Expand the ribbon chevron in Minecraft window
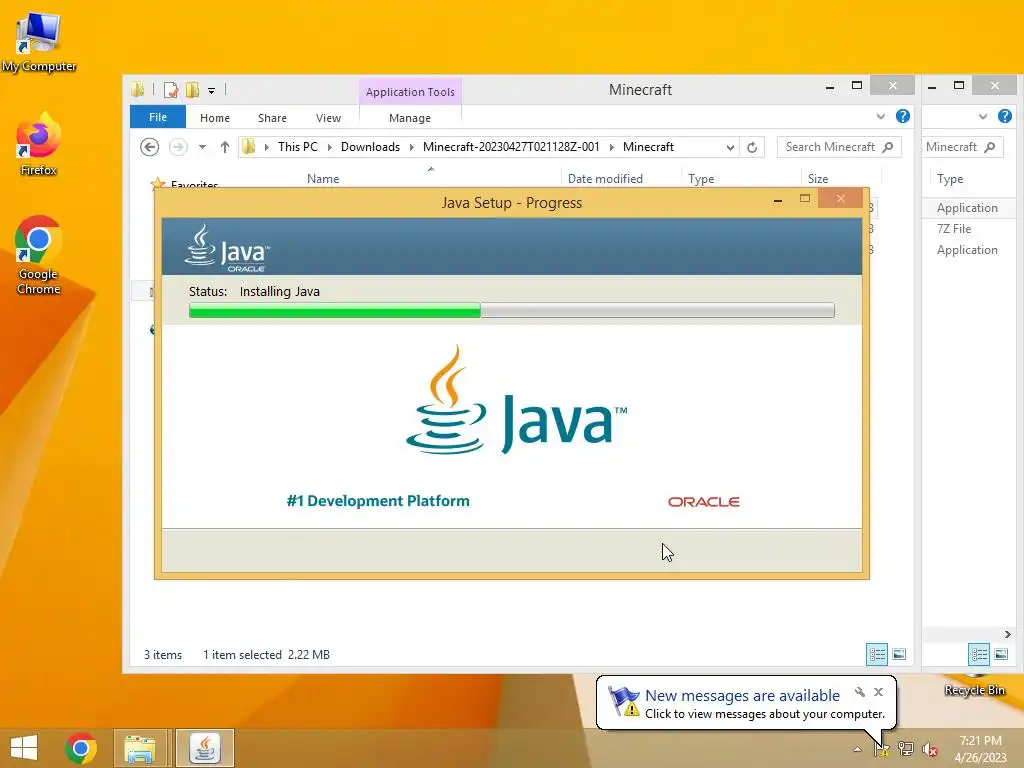The image size is (1024, 768). (880, 117)
